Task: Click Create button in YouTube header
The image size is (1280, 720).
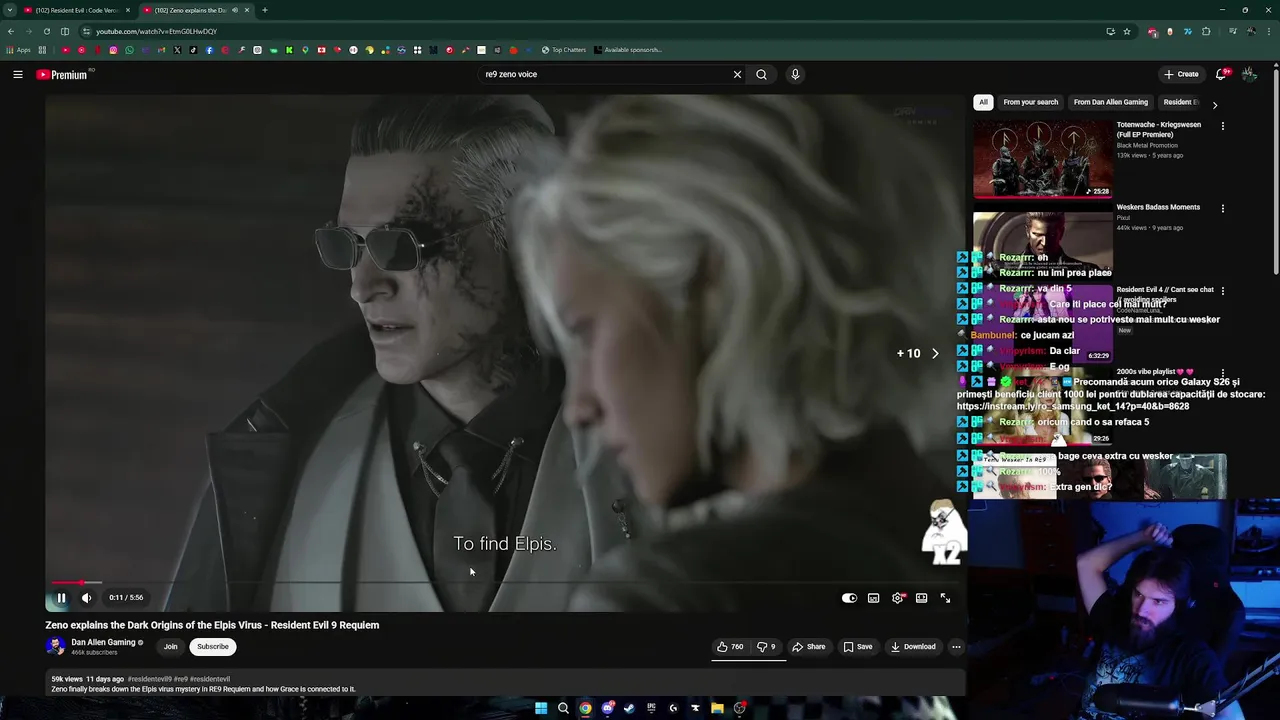Action: point(1181,74)
